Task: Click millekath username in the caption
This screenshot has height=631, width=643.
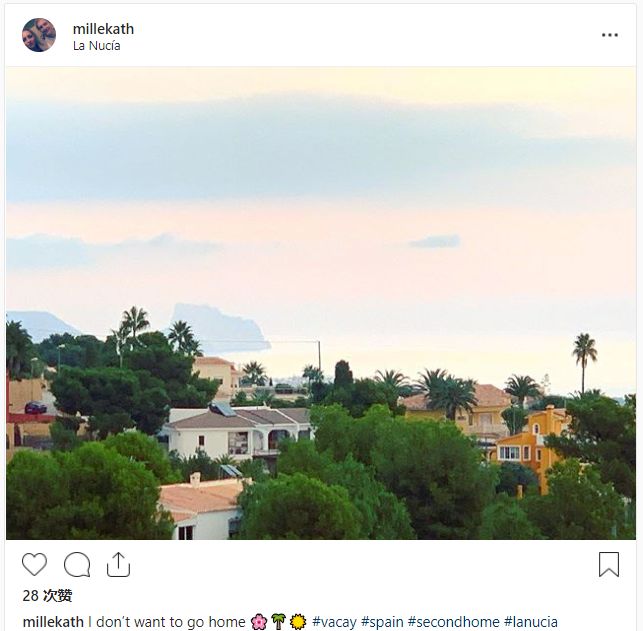Action: tap(53, 622)
